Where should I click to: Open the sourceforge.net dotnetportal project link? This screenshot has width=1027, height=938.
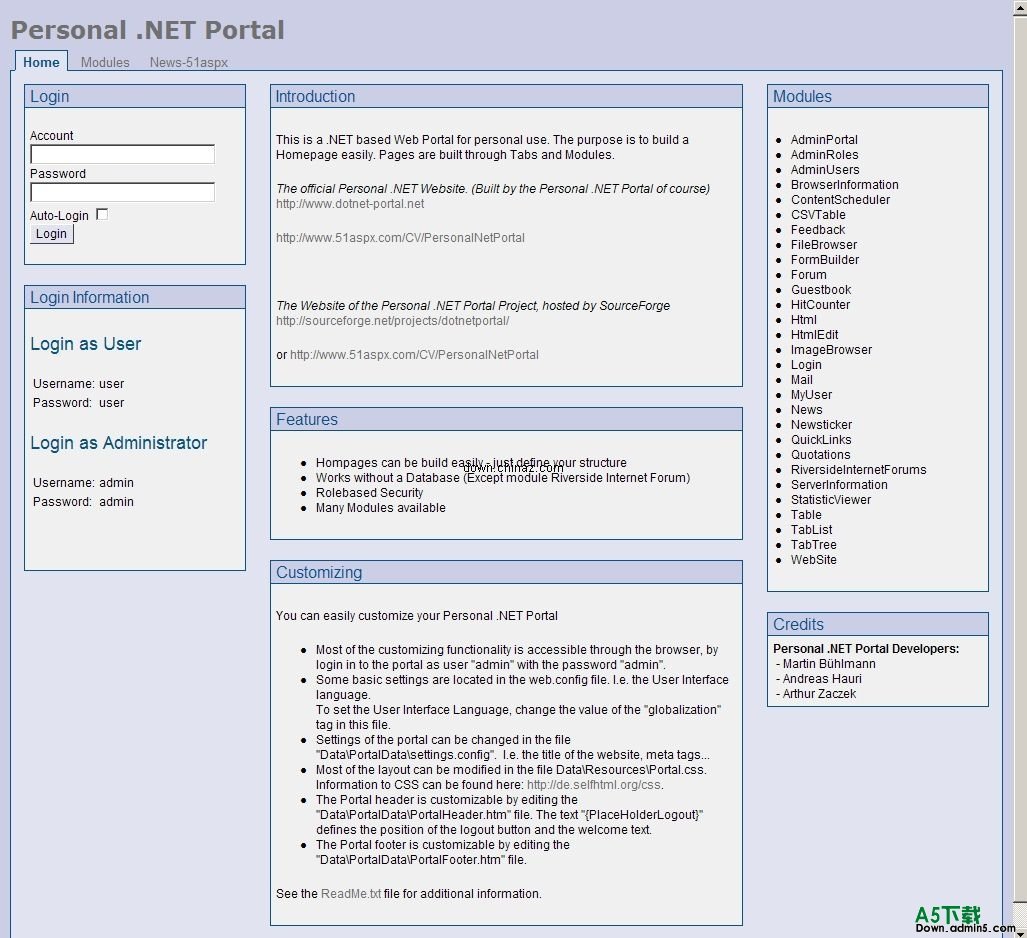click(x=392, y=321)
